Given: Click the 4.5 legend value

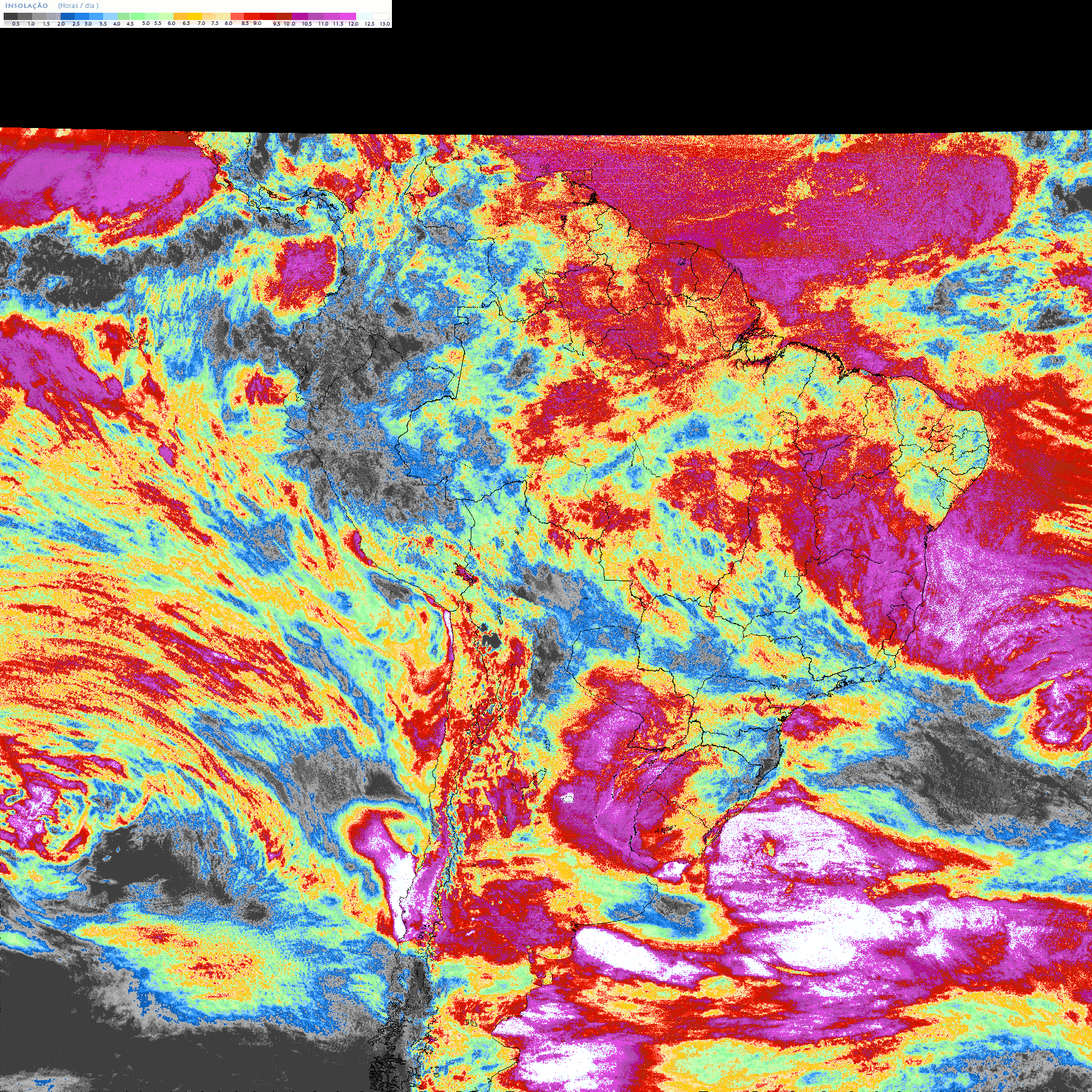Looking at the screenshot, I should click(x=130, y=24).
